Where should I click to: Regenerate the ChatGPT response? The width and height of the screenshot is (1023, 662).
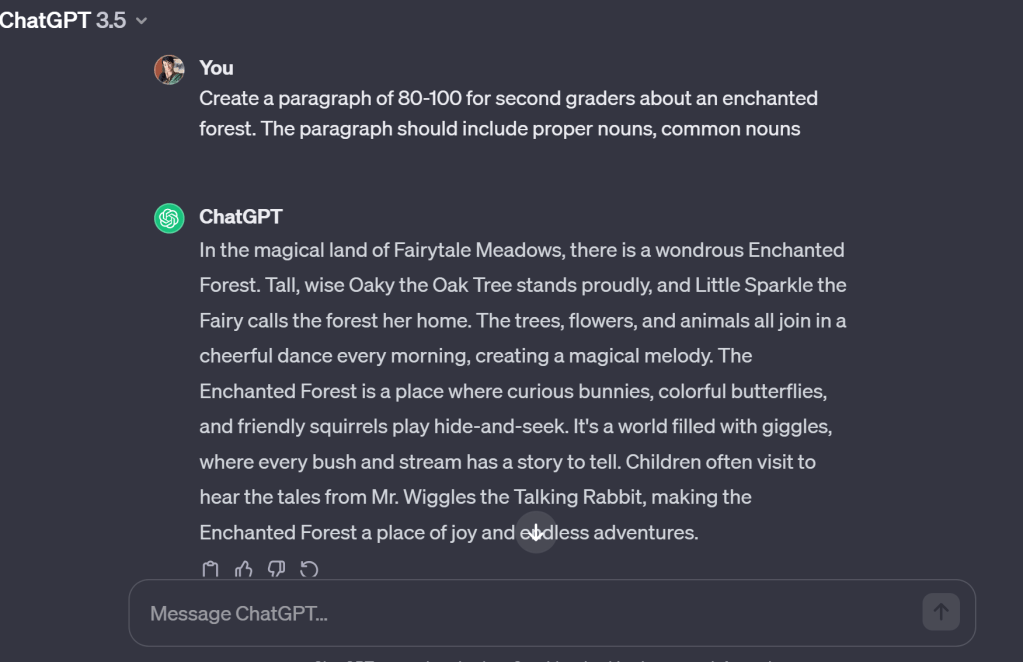click(x=309, y=569)
